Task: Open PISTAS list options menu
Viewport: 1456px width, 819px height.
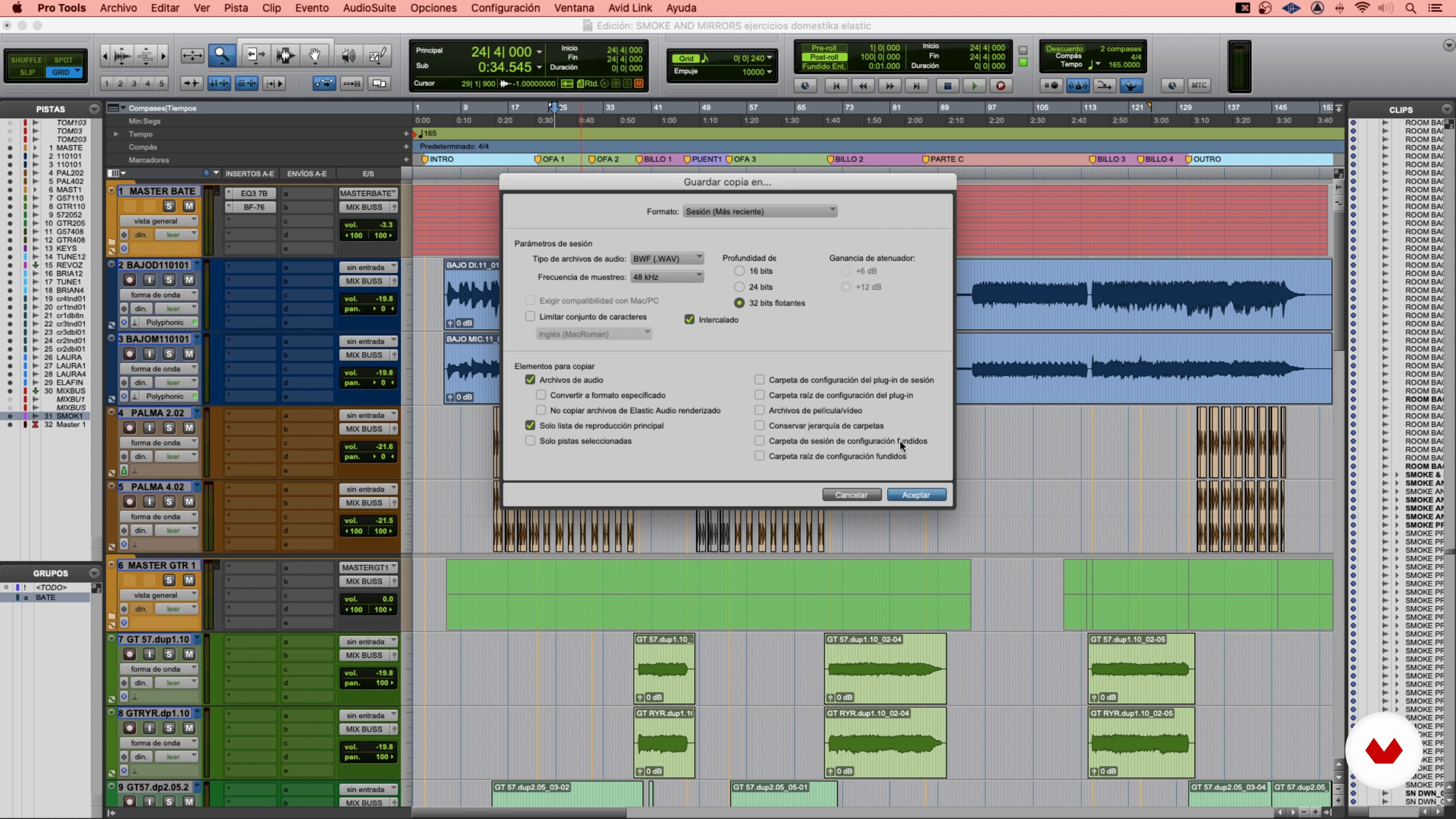Action: [x=94, y=109]
